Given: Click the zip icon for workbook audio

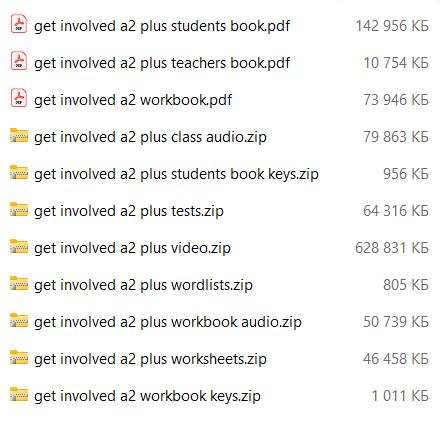Looking at the screenshot, I should 19,320.
